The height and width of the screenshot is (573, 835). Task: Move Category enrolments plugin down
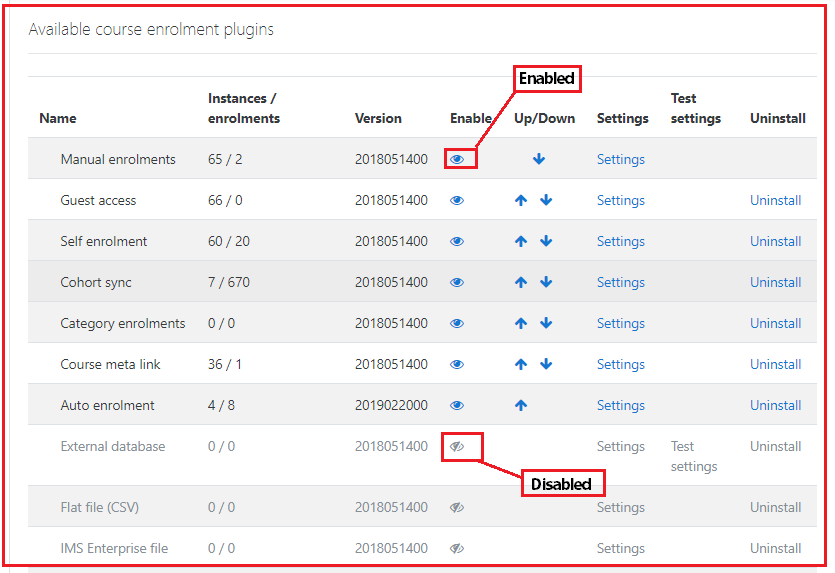pyautogui.click(x=546, y=323)
